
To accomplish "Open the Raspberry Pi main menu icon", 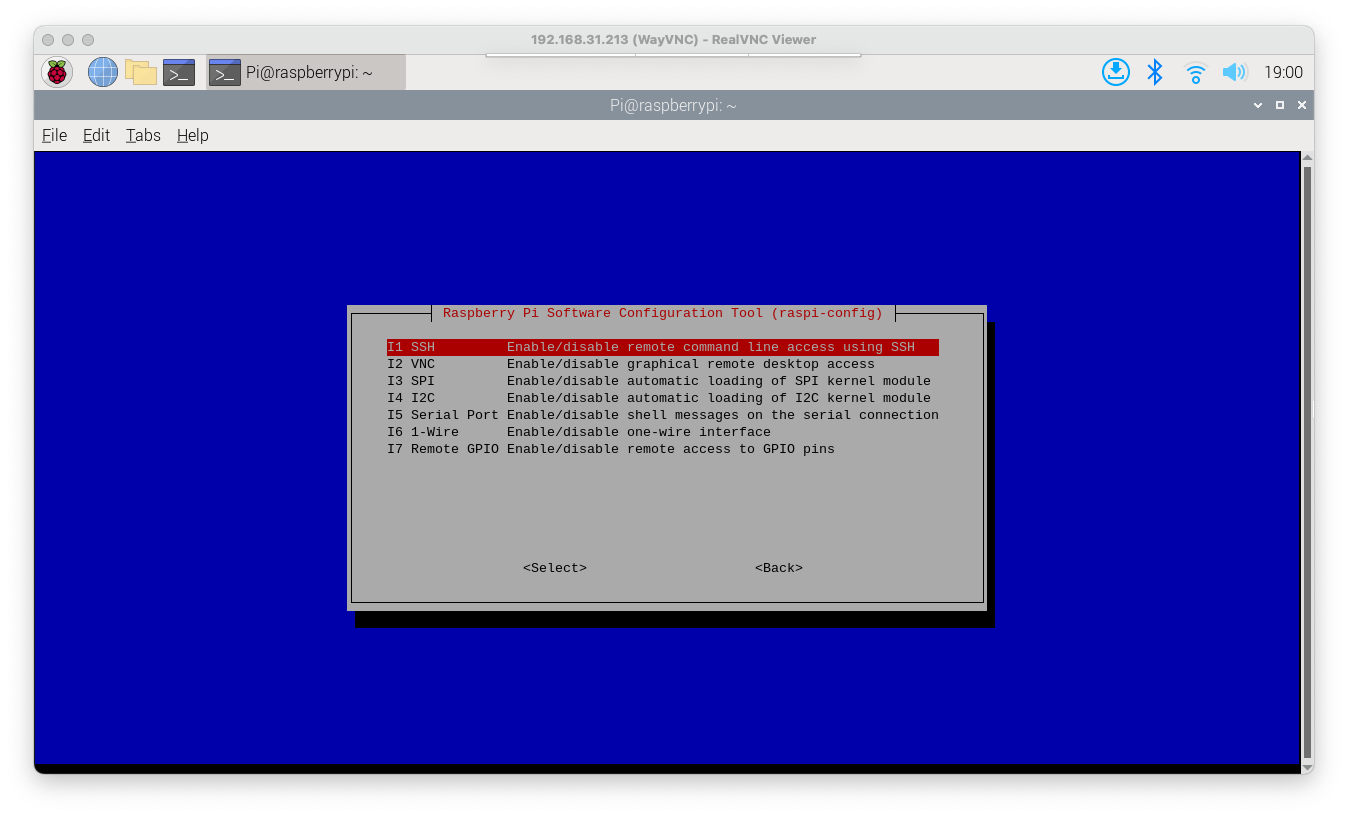I will click(x=57, y=72).
